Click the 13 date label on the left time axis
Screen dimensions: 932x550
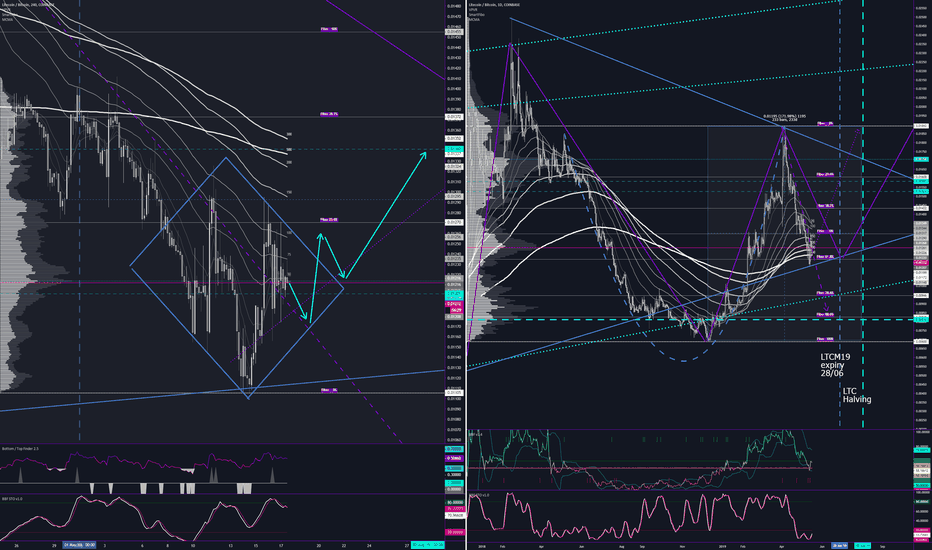pos(231,545)
